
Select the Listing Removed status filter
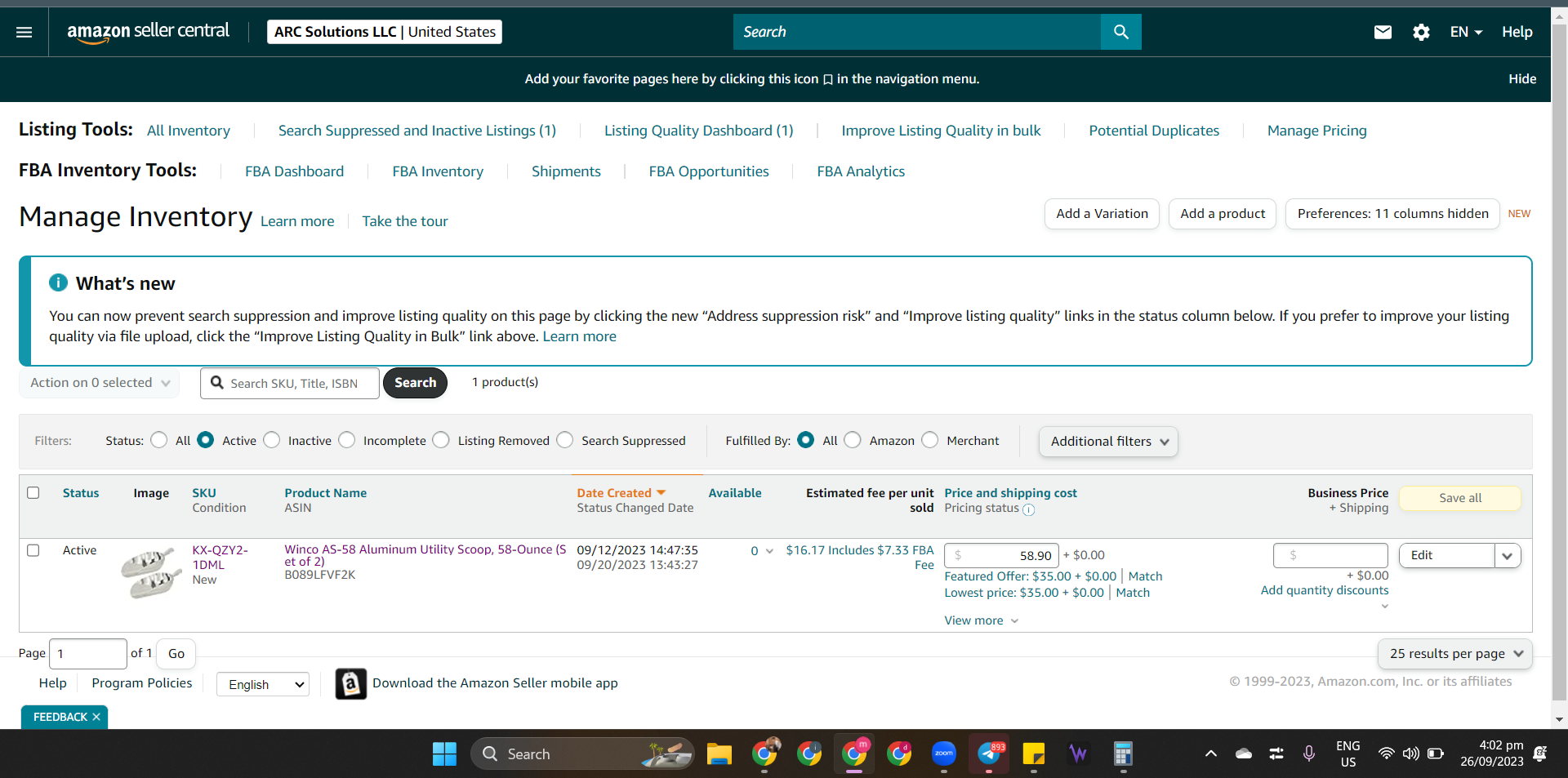coord(441,440)
